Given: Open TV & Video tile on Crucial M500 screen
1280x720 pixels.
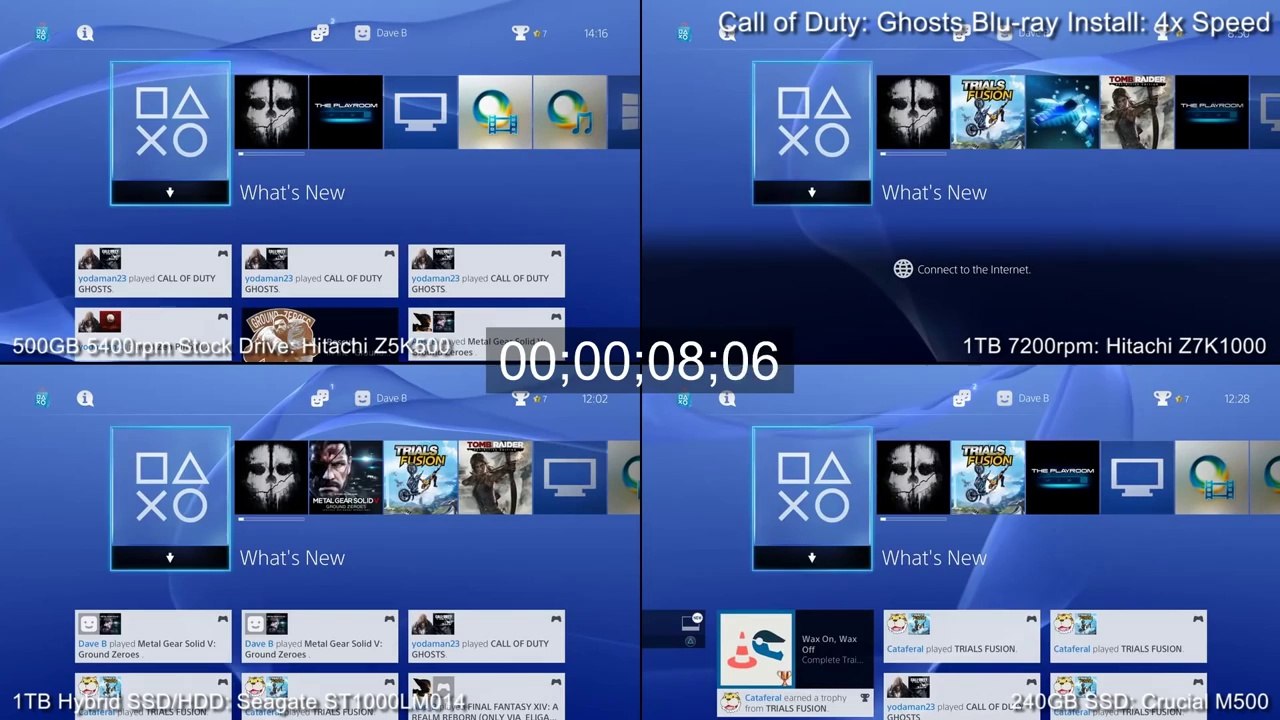Looking at the screenshot, I should (1137, 477).
